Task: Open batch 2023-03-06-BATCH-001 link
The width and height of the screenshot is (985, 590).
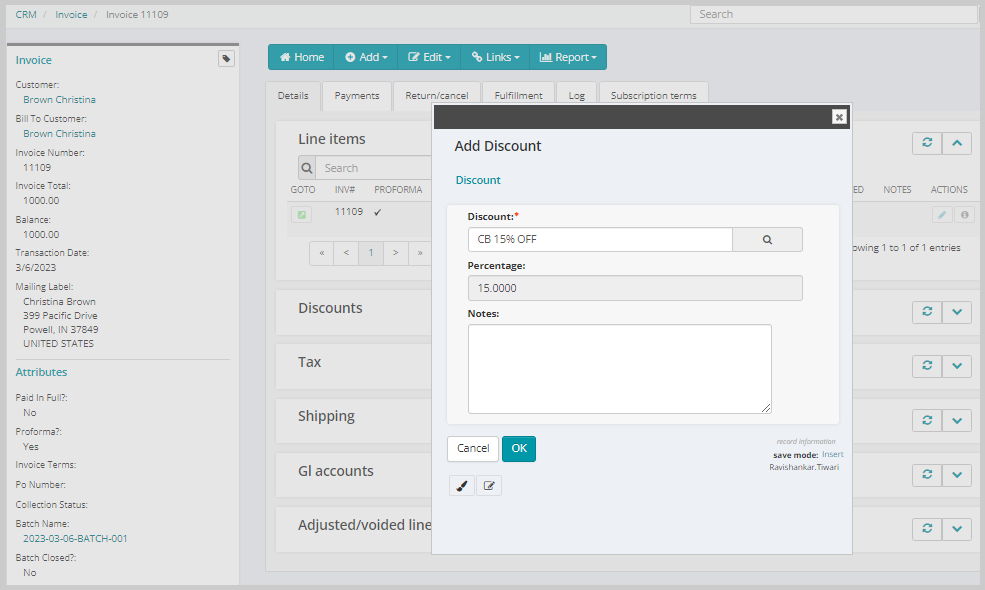Action: click(75, 538)
